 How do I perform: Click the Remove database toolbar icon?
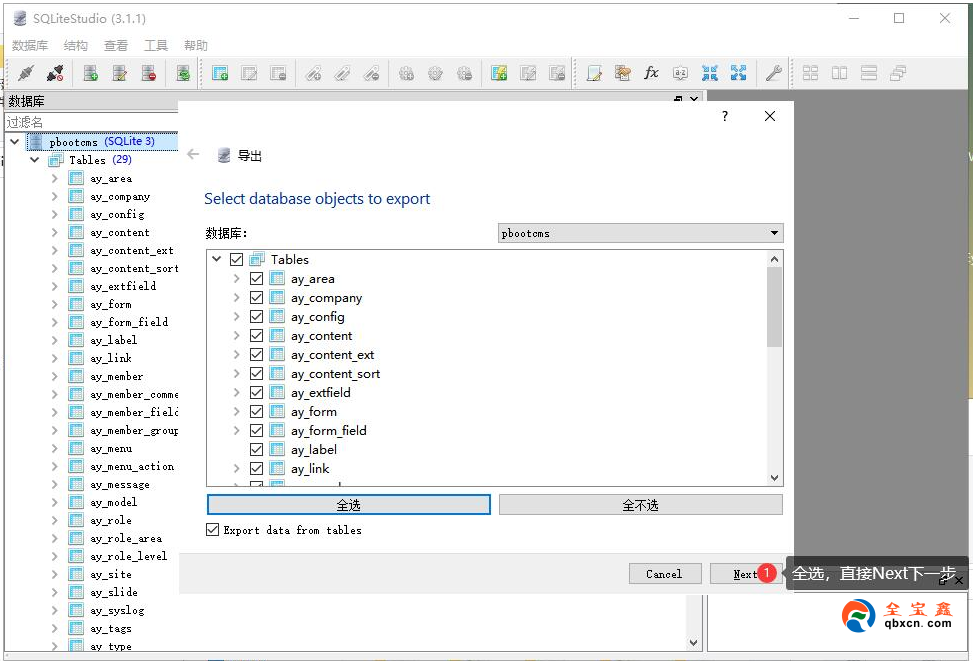(149, 73)
